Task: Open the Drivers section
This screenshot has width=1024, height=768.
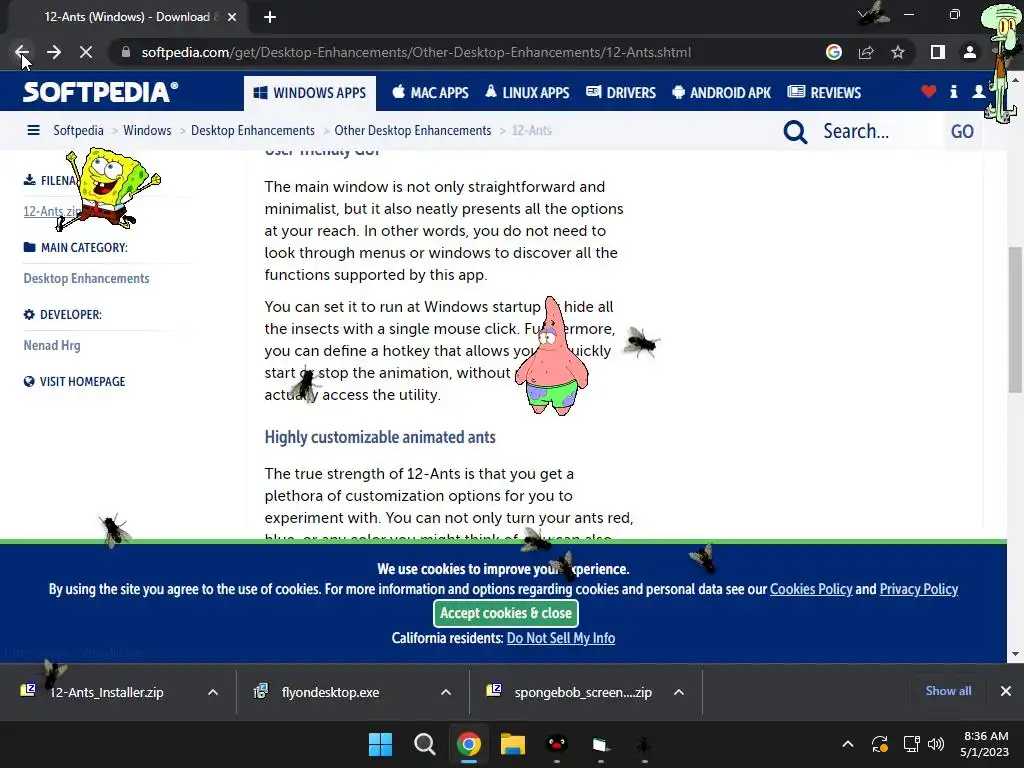Action: 621,93
